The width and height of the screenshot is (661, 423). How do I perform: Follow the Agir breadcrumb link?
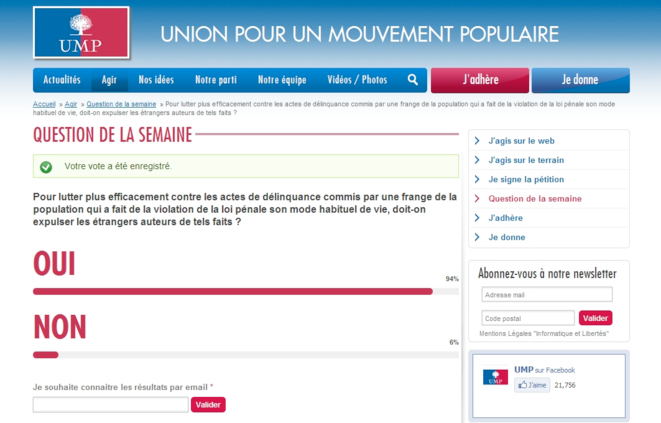tap(71, 104)
